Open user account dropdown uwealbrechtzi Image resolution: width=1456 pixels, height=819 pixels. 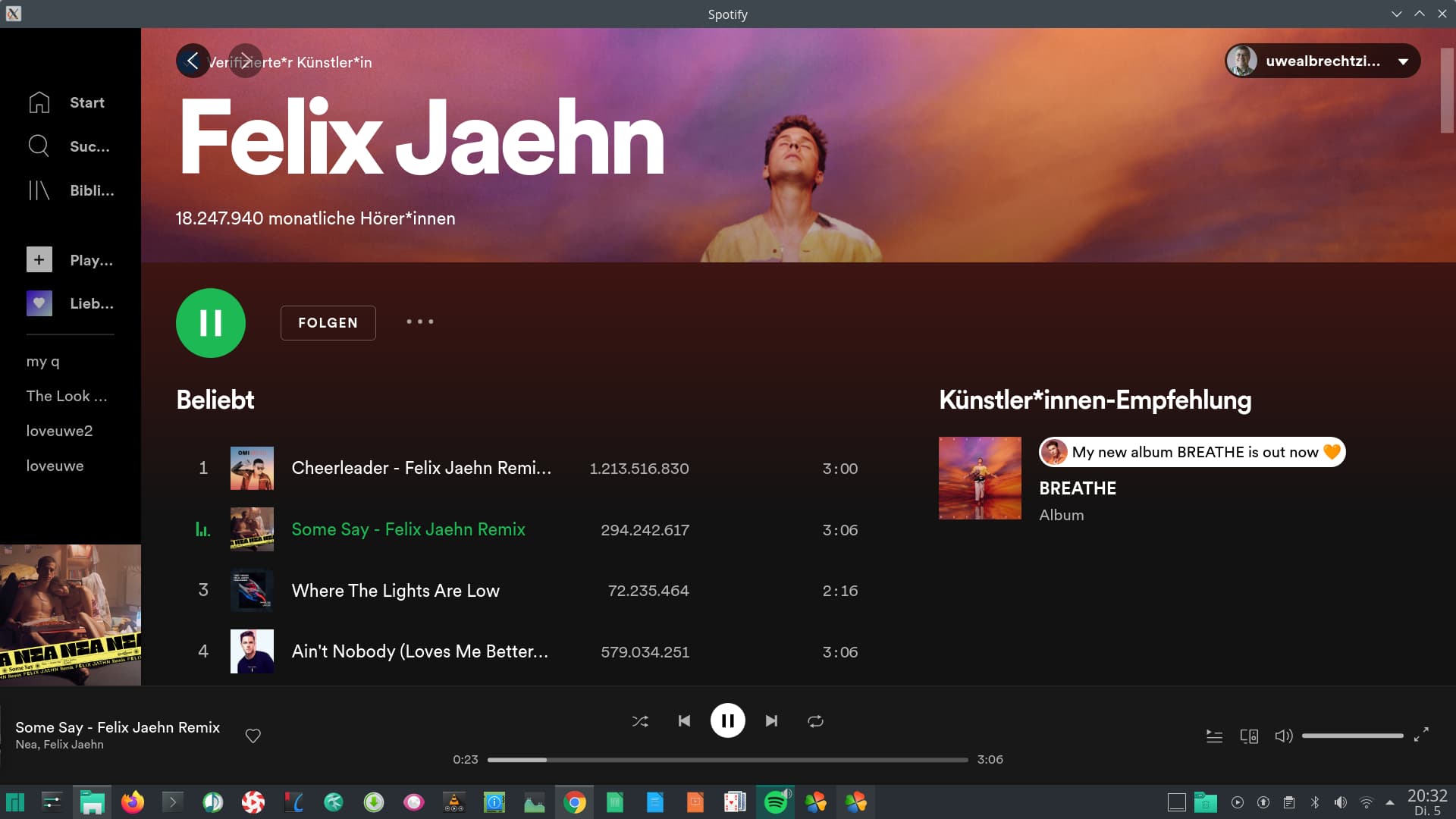point(1323,61)
